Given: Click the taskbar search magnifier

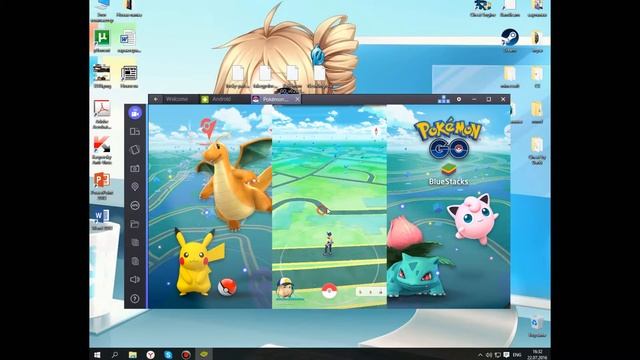Looking at the screenshot, I should (x=115, y=355).
